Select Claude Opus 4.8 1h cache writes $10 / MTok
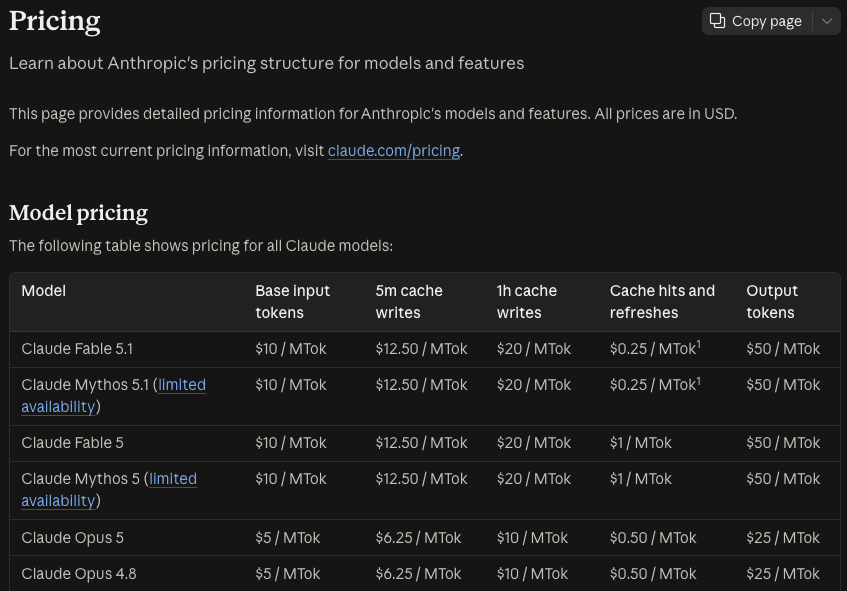Image resolution: width=847 pixels, height=591 pixels. coord(532,574)
